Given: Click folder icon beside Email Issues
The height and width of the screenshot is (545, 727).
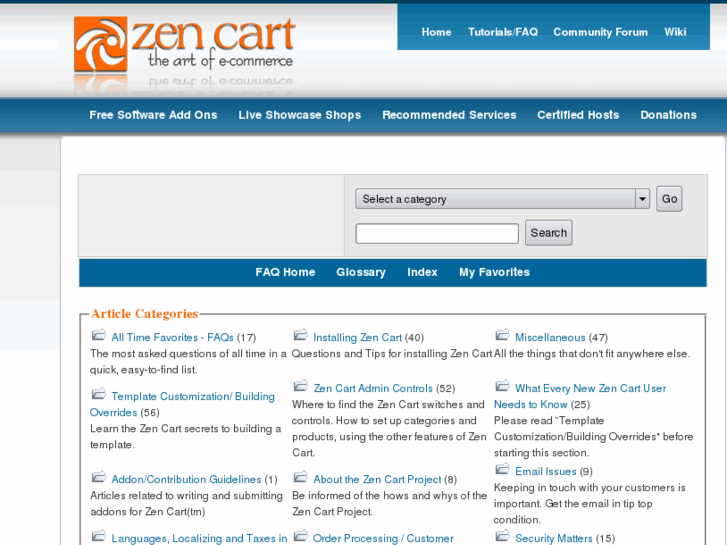Looking at the screenshot, I should [x=502, y=469].
